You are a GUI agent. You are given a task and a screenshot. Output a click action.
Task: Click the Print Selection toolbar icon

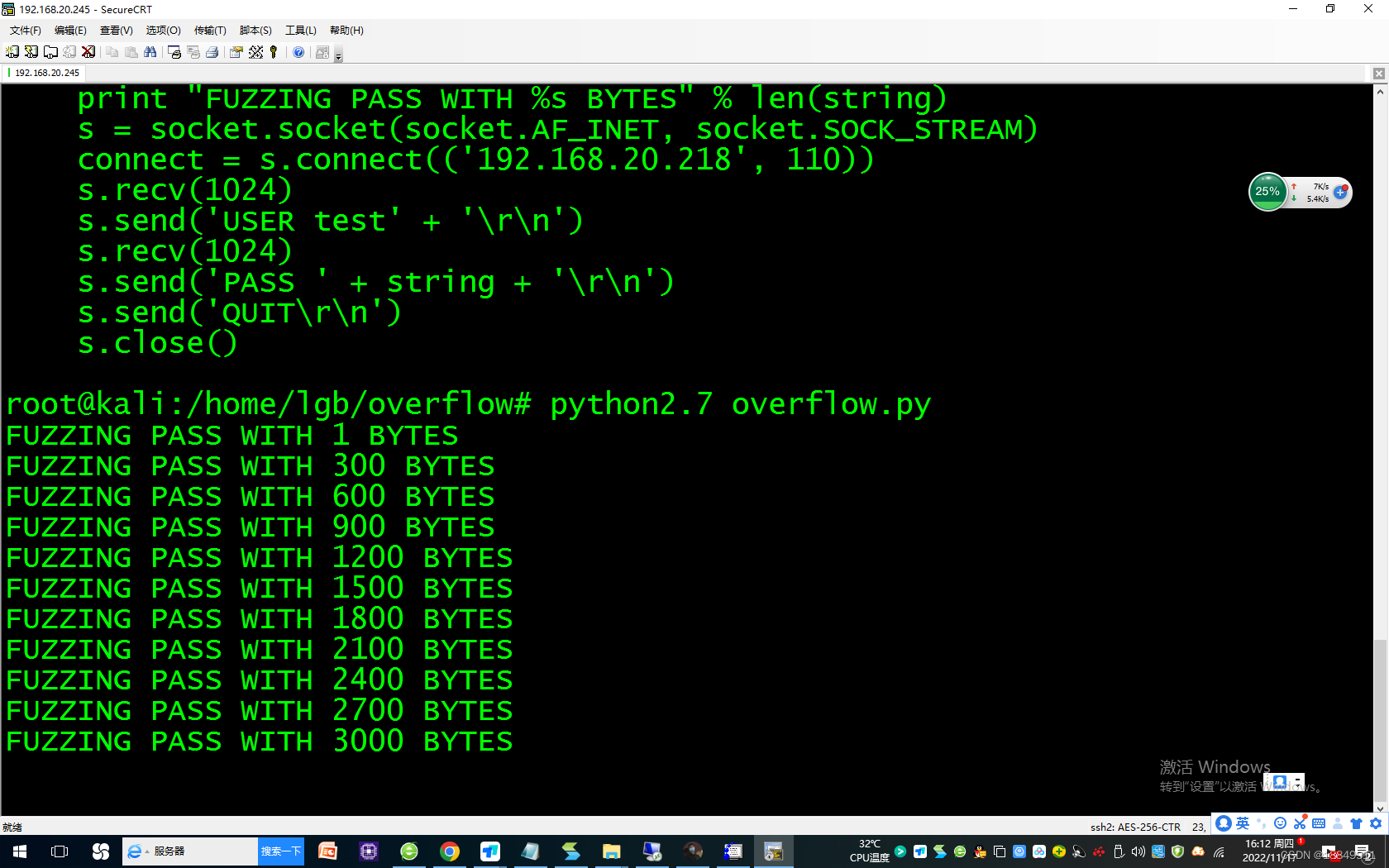click(193, 52)
